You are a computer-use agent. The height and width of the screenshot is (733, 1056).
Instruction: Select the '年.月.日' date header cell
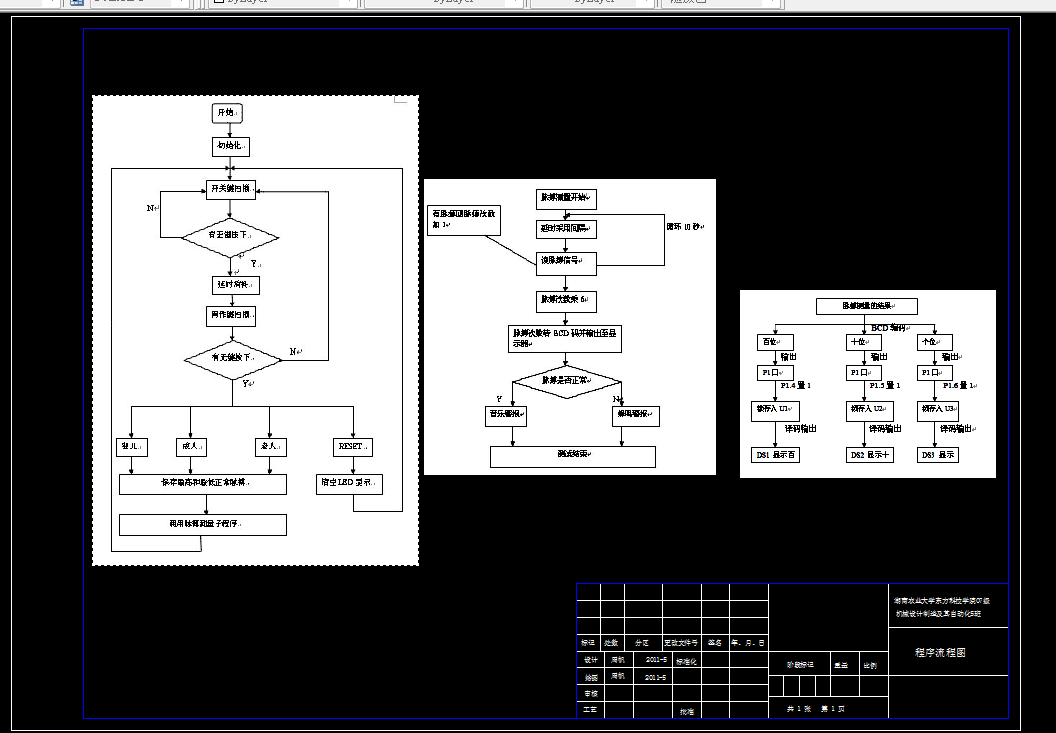(748, 643)
